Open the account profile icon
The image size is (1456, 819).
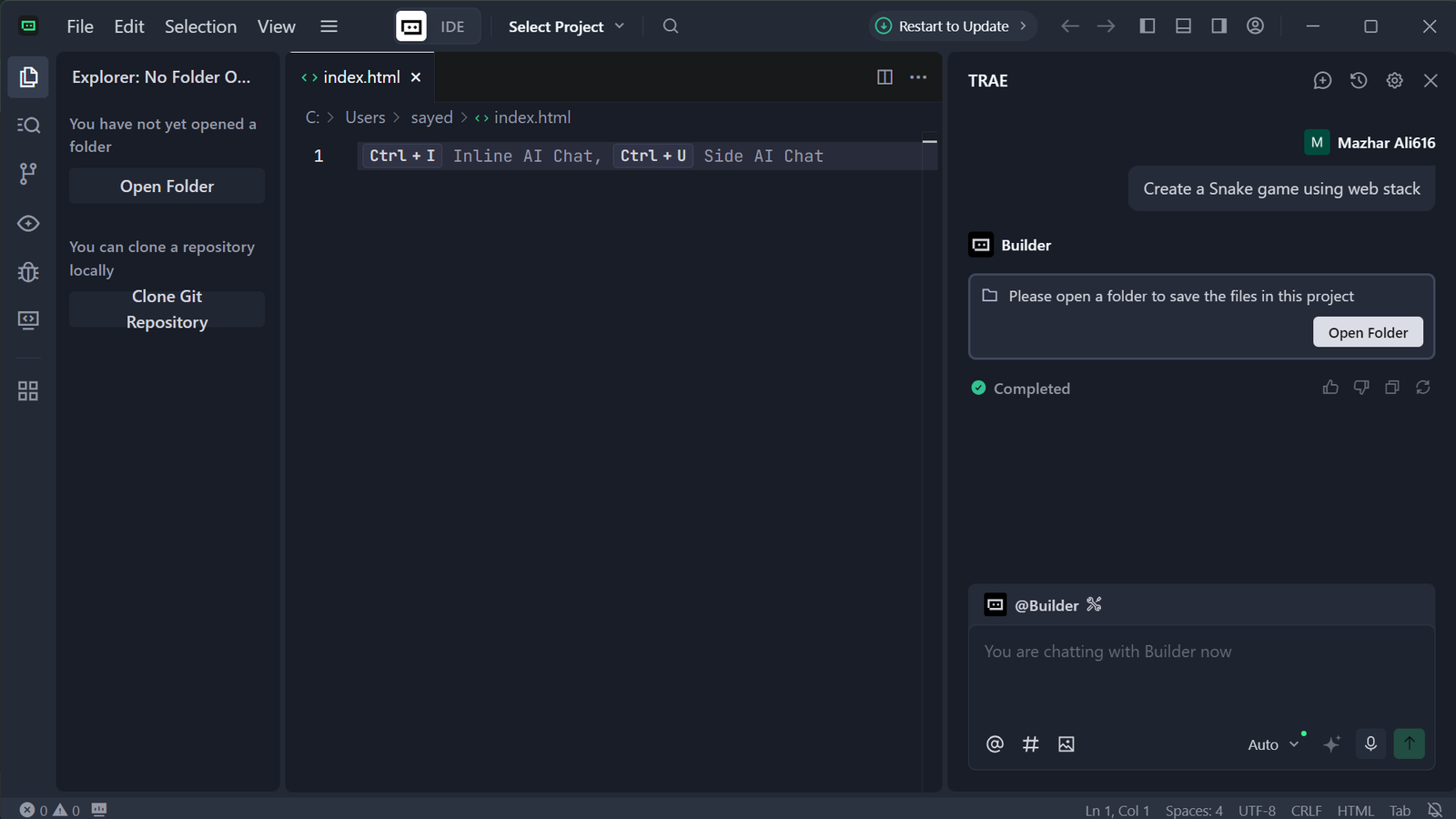[1255, 26]
